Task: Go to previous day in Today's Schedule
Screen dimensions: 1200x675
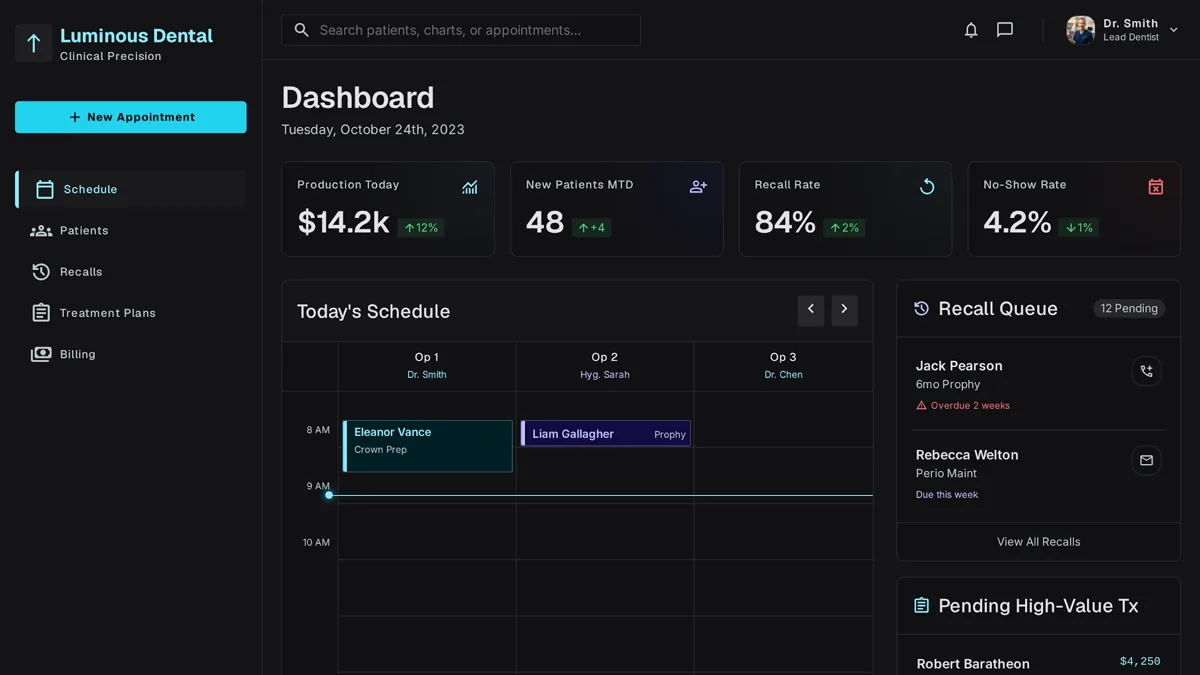Action: pyautogui.click(x=811, y=310)
